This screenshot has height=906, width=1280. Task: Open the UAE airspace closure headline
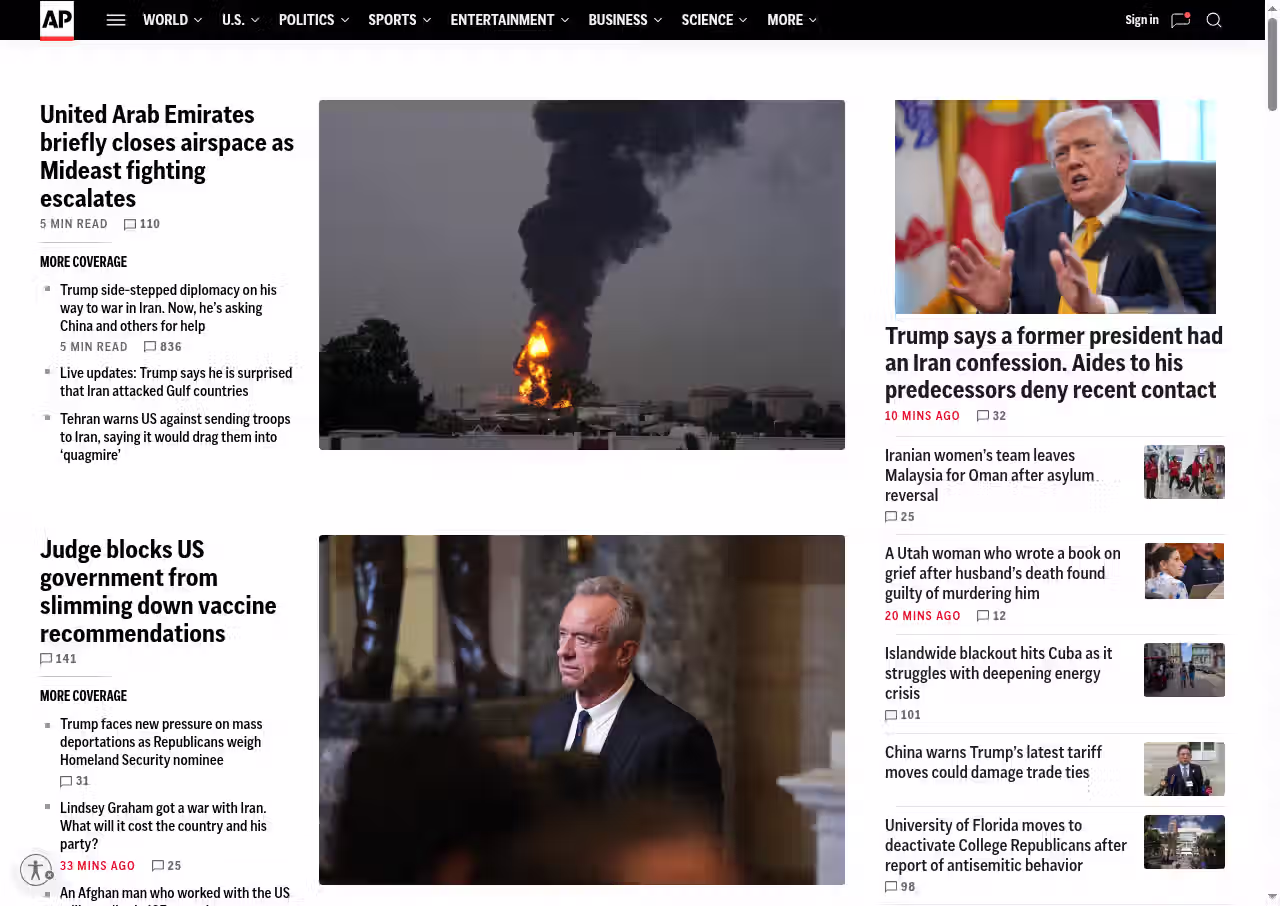click(x=166, y=156)
